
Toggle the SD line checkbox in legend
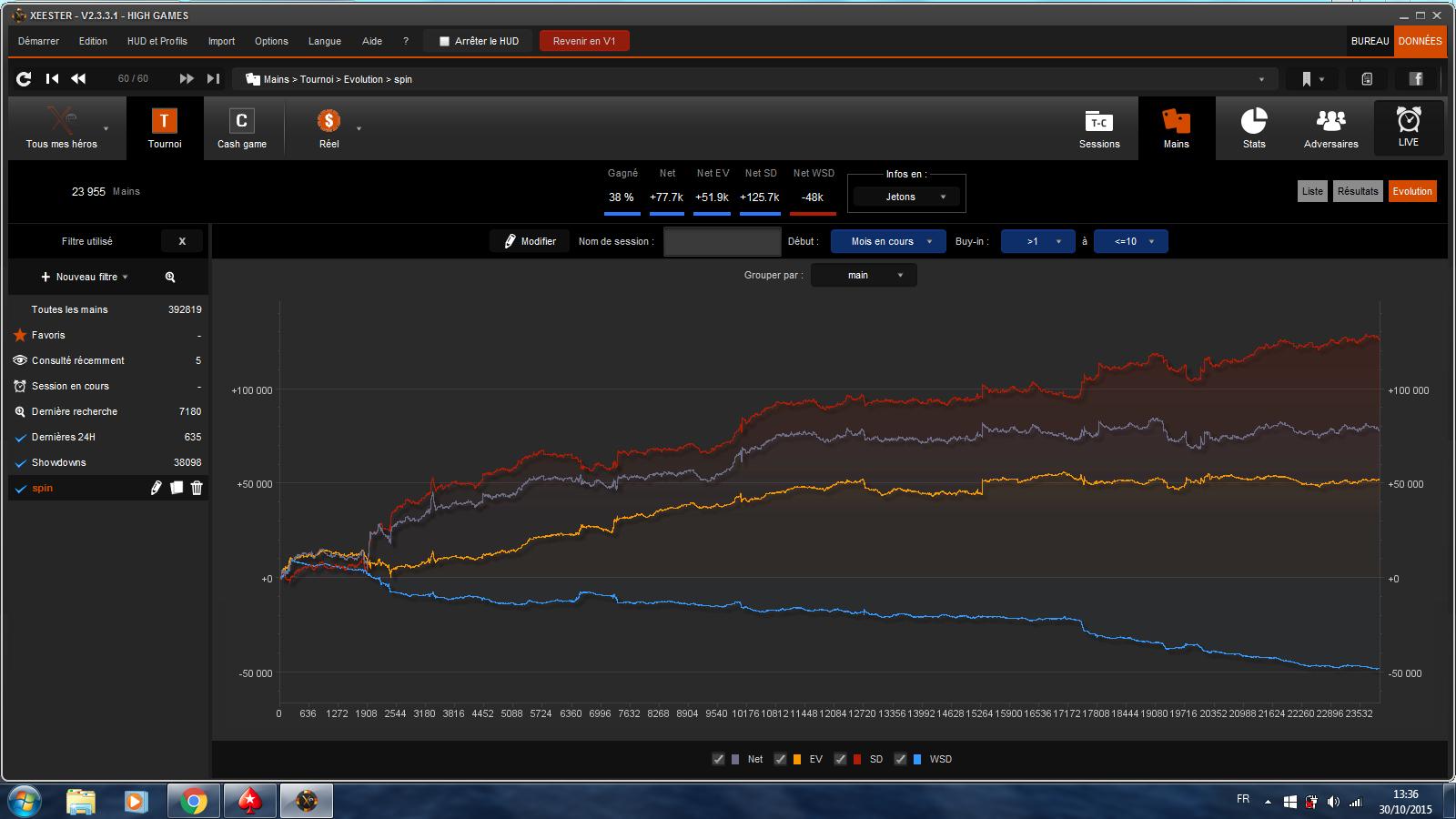[840, 759]
